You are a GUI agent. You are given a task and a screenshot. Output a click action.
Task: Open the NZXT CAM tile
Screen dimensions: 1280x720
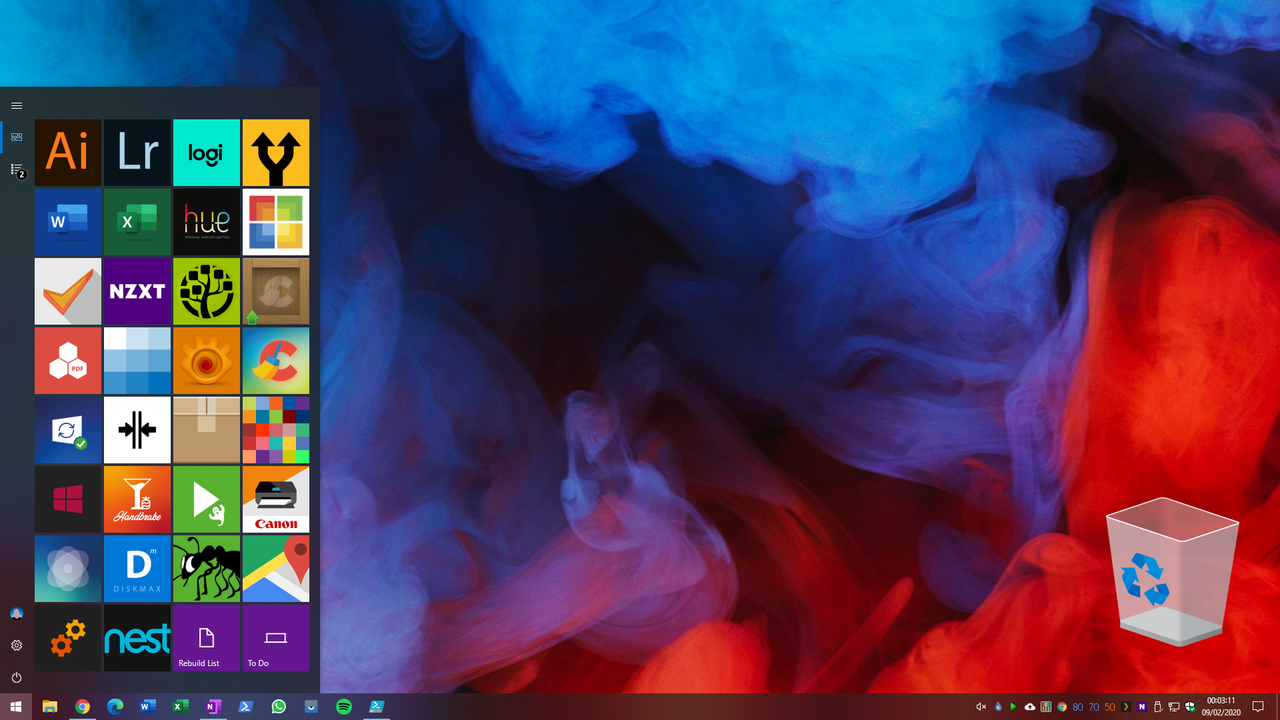pos(137,291)
